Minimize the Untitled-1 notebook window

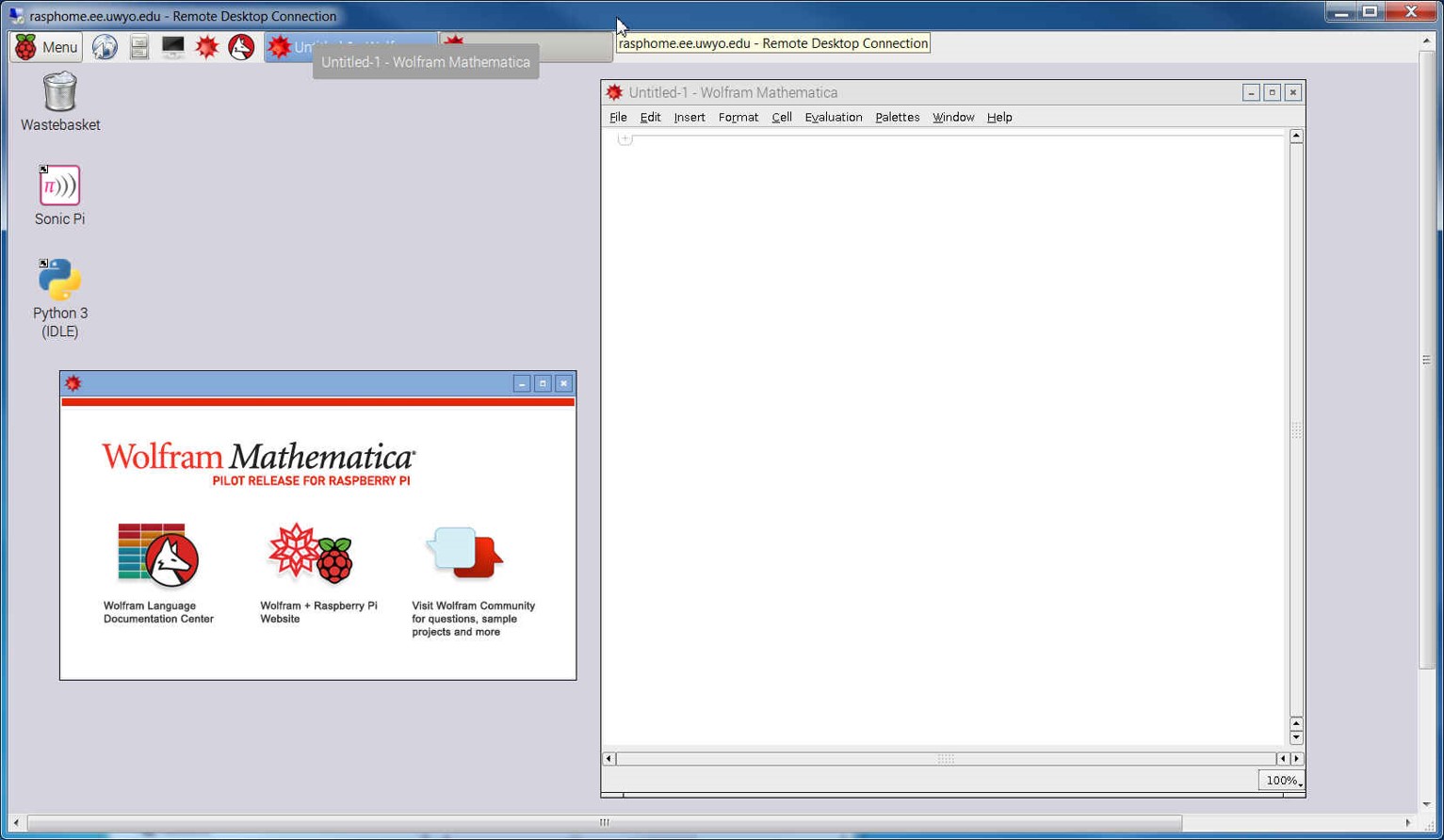tap(1251, 92)
